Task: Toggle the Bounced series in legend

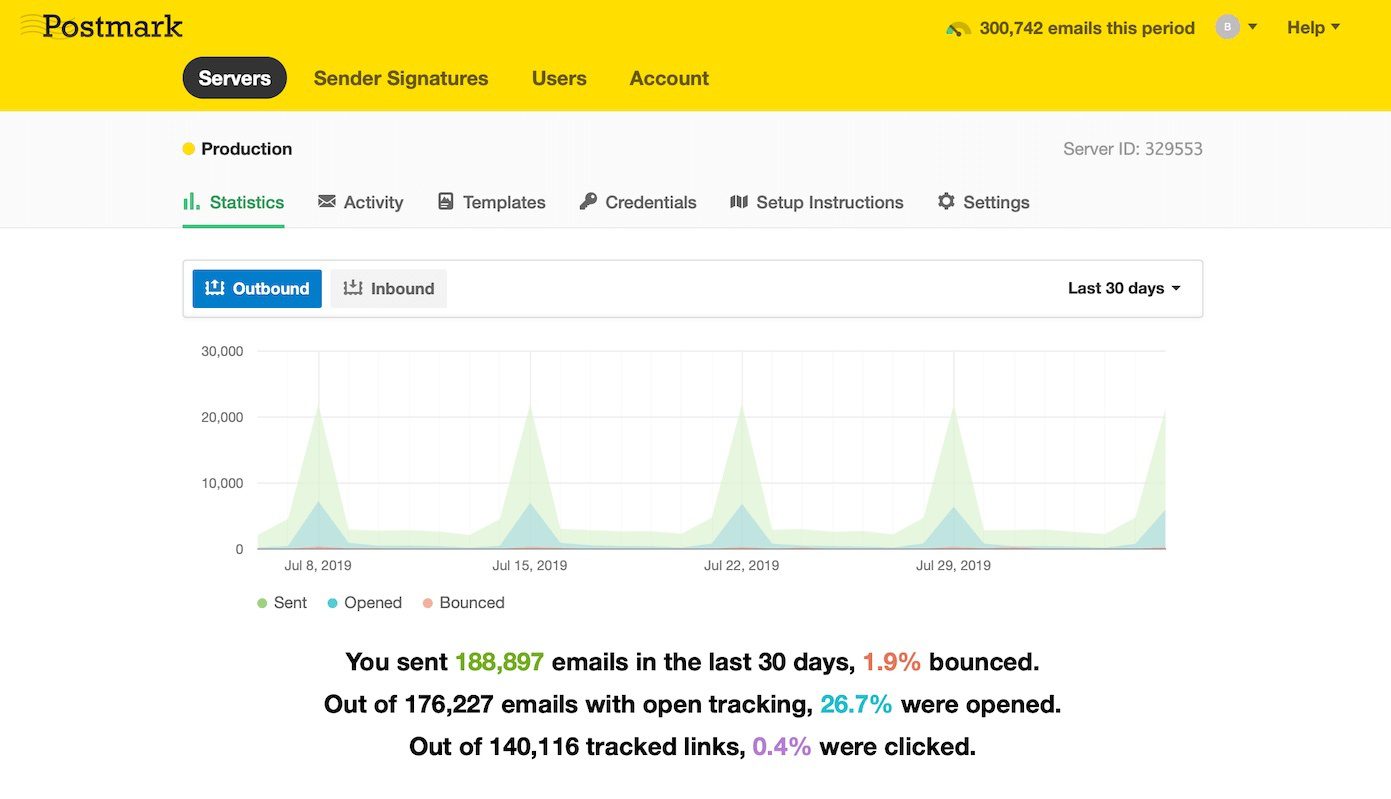Action: [x=463, y=603]
